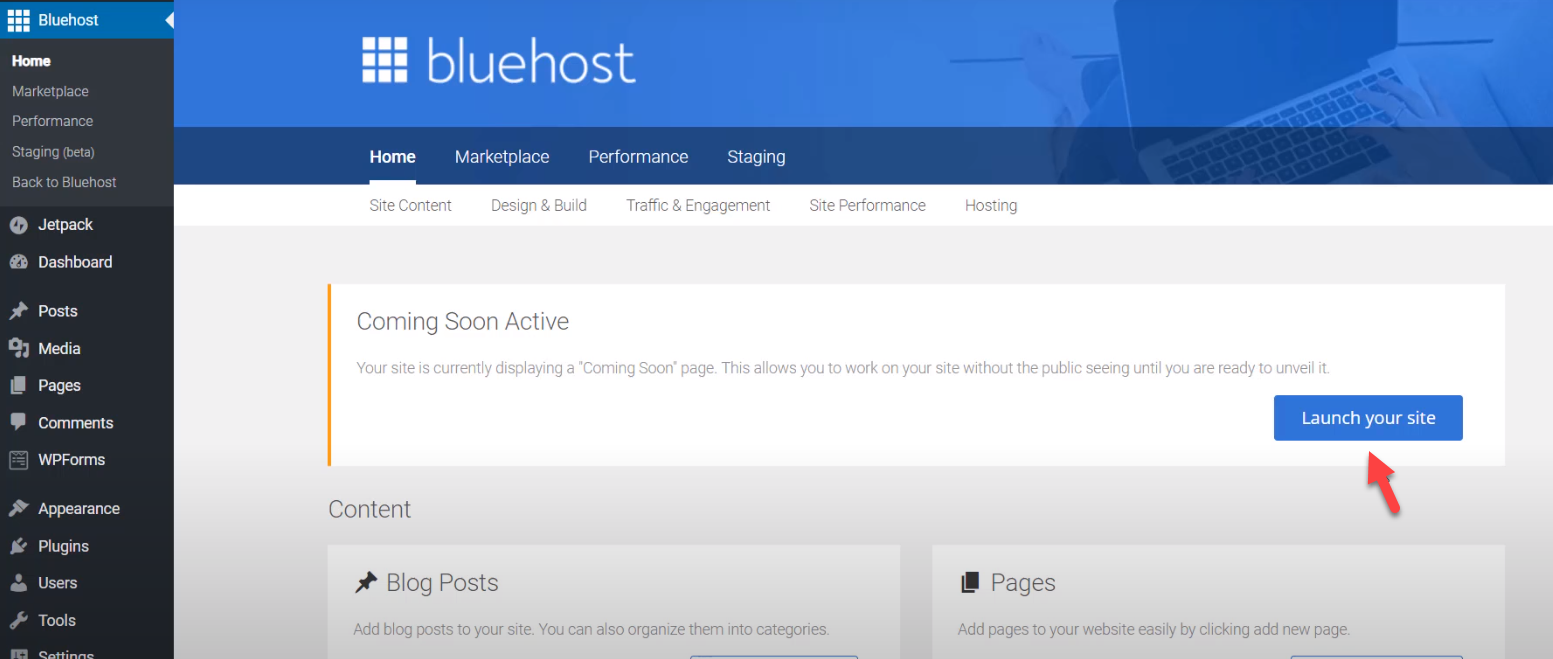Screen dimensions: 1553x659
Task: Open the Appearance menu label
Action: [79, 509]
